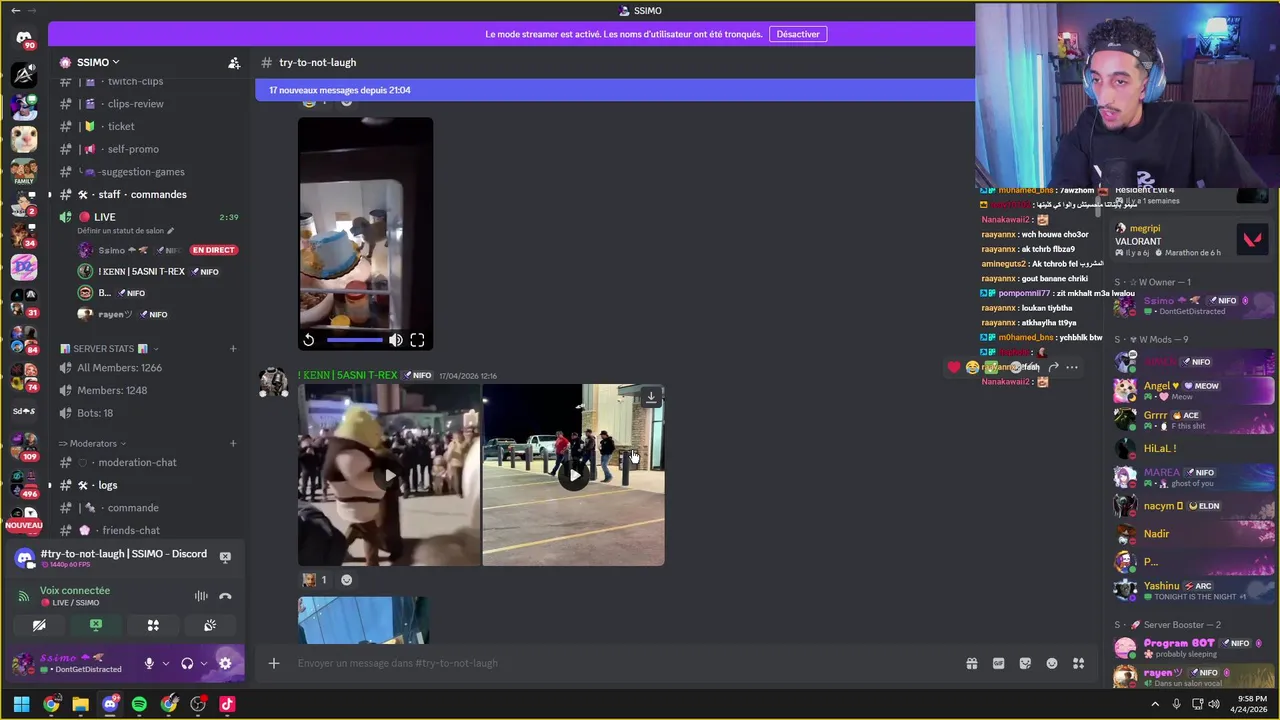
Task: Download the parking lot video attachment
Action: (651, 397)
